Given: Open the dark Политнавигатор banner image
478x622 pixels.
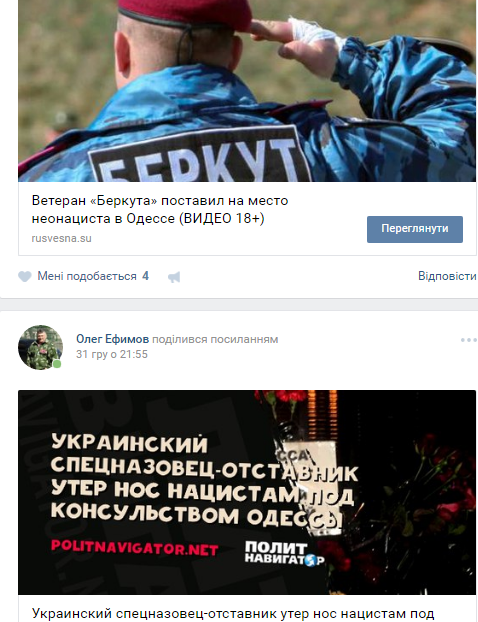Looking at the screenshot, I should tap(247, 492).
